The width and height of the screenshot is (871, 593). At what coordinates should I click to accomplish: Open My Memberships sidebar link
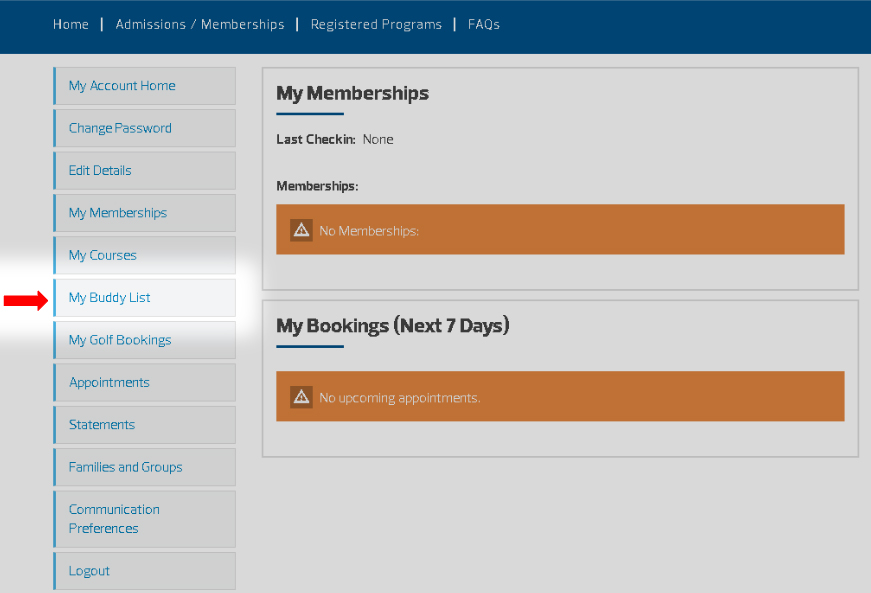pos(118,213)
